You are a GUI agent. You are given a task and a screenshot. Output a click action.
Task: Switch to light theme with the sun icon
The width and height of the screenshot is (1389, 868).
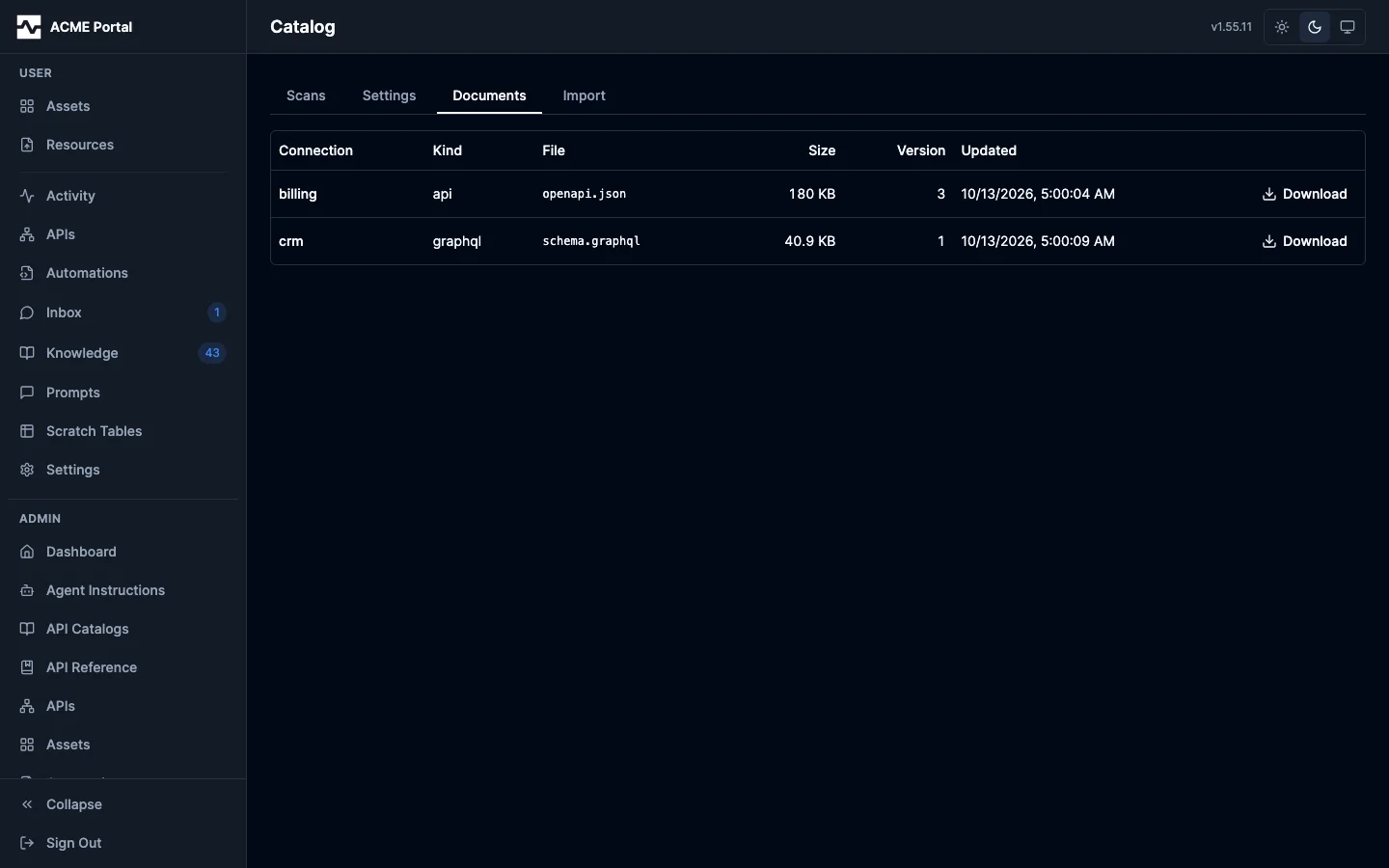pyautogui.click(x=1282, y=27)
